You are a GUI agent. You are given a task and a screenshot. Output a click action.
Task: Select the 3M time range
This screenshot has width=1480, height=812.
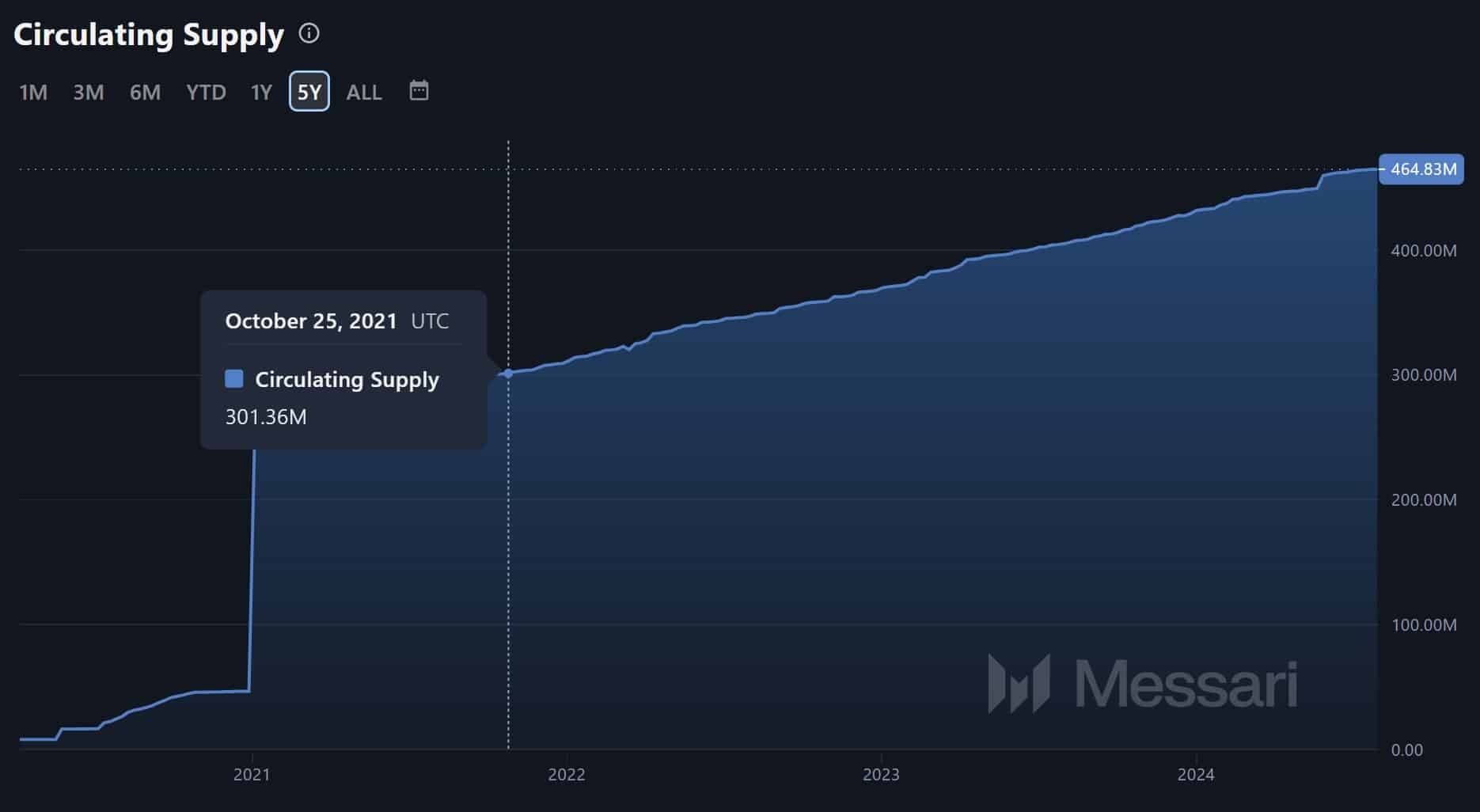click(89, 92)
